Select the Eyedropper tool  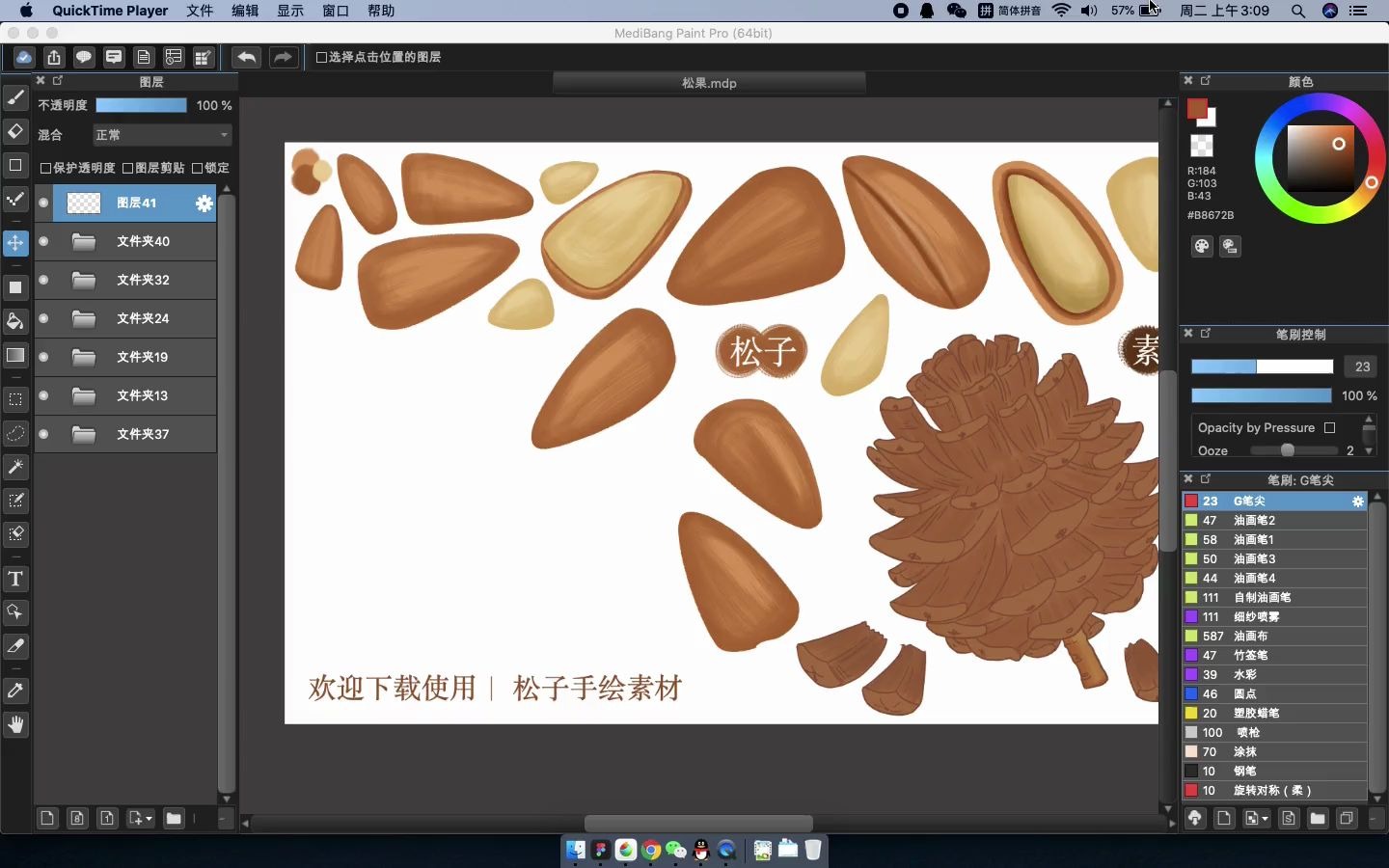tap(15, 691)
